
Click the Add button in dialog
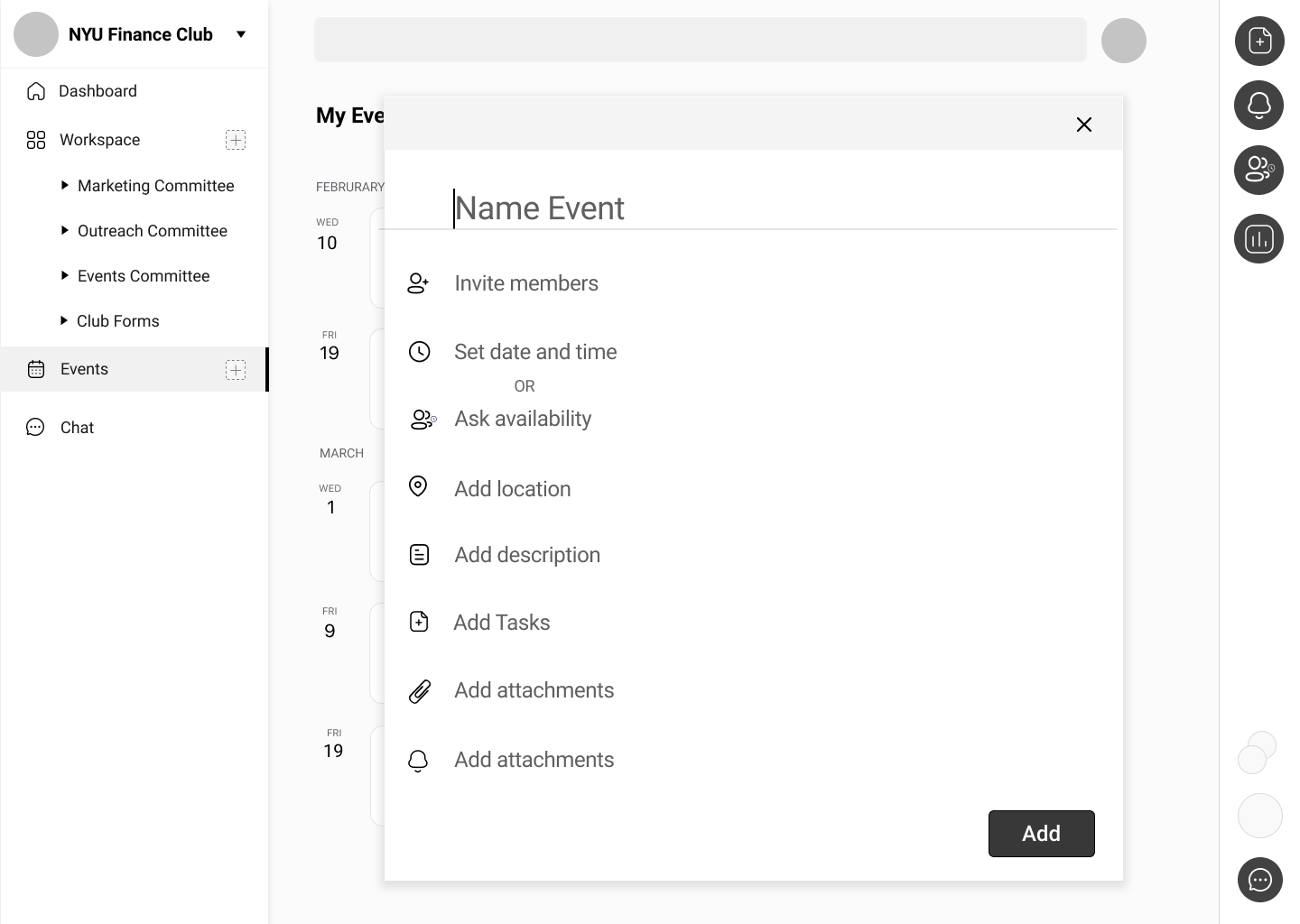(1041, 834)
